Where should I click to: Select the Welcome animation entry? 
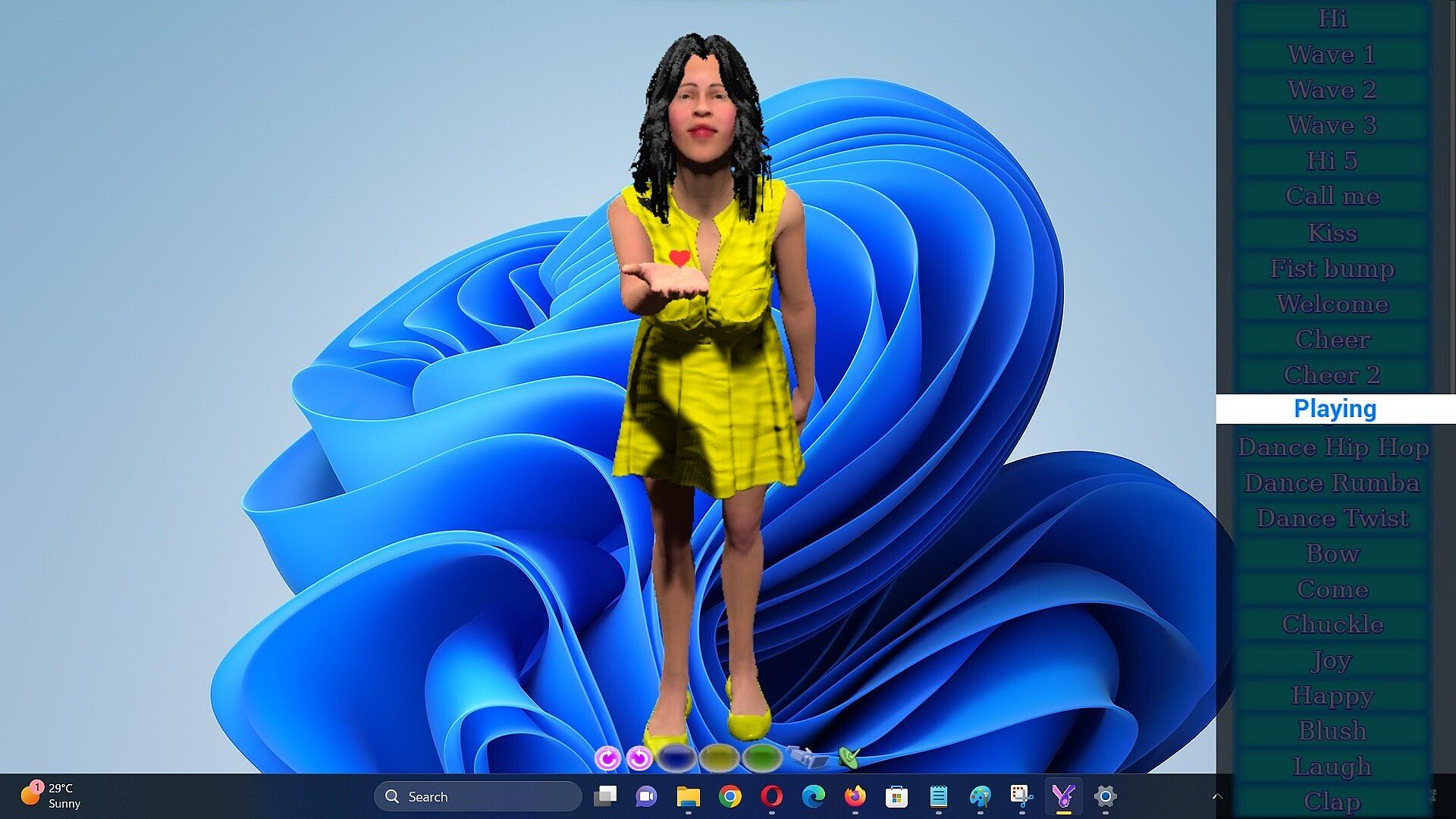coord(1332,304)
